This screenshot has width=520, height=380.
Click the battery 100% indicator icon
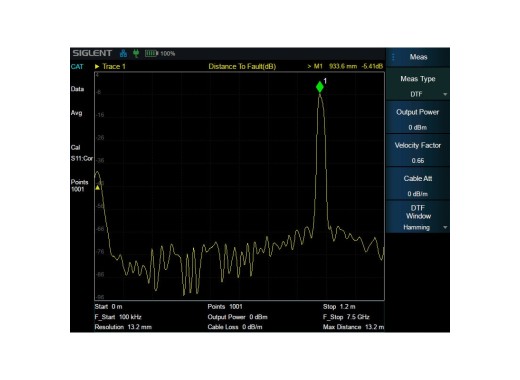point(151,53)
